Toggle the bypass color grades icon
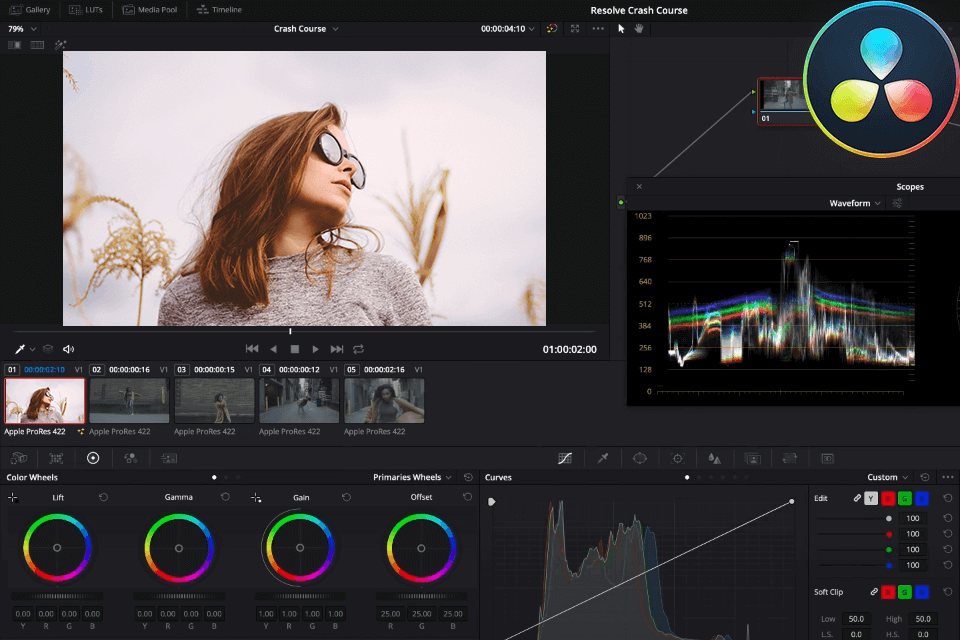Image resolution: width=960 pixels, height=640 pixels. [552, 29]
